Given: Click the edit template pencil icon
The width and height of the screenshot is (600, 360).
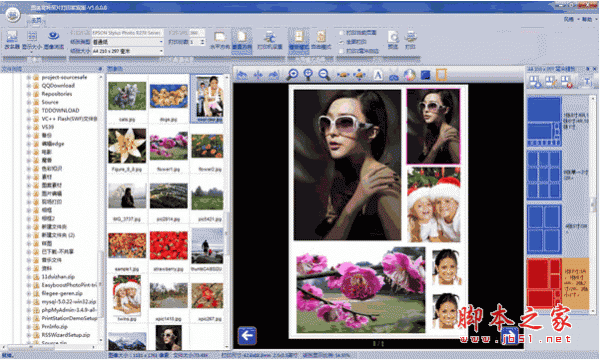Looking at the screenshot, I should (x=551, y=81).
